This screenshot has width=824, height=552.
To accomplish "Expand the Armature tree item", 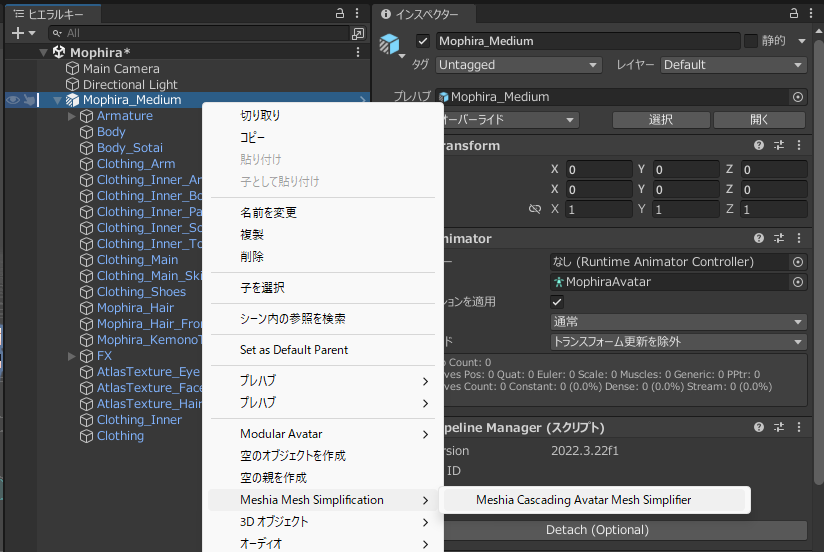I will click(x=72, y=116).
